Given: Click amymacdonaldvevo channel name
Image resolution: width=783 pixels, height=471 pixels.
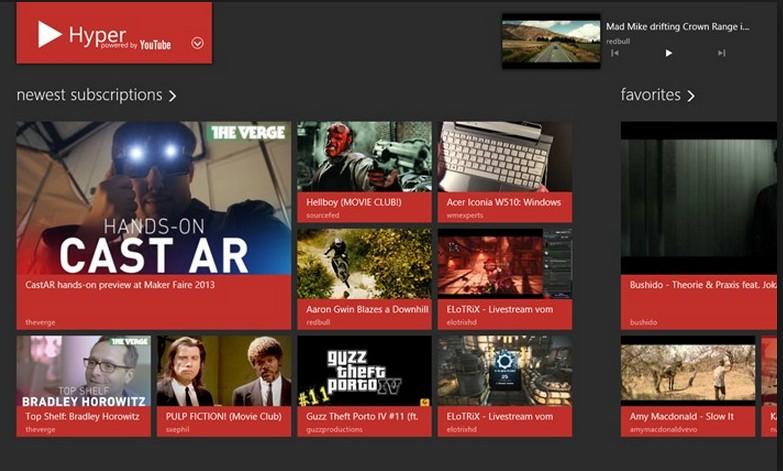Looking at the screenshot, I should (x=663, y=430).
